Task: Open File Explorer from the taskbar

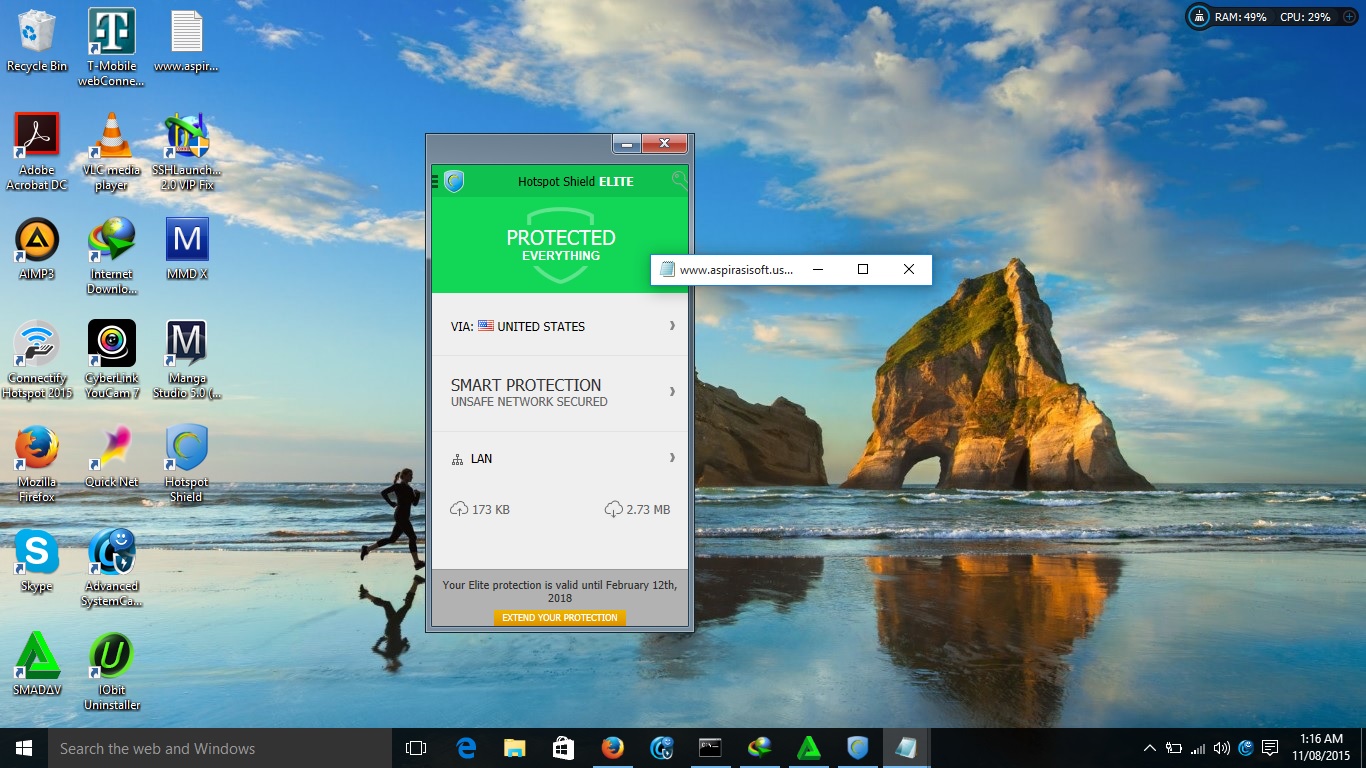Action: click(514, 748)
